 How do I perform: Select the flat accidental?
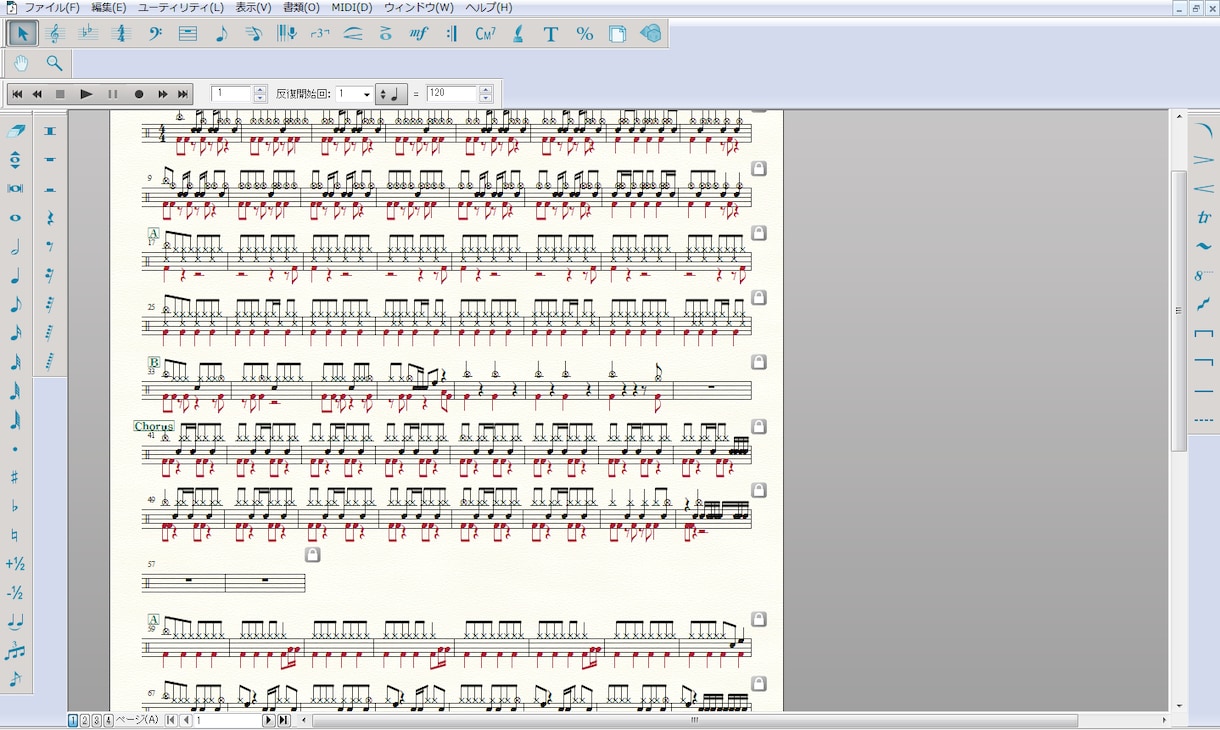point(15,507)
